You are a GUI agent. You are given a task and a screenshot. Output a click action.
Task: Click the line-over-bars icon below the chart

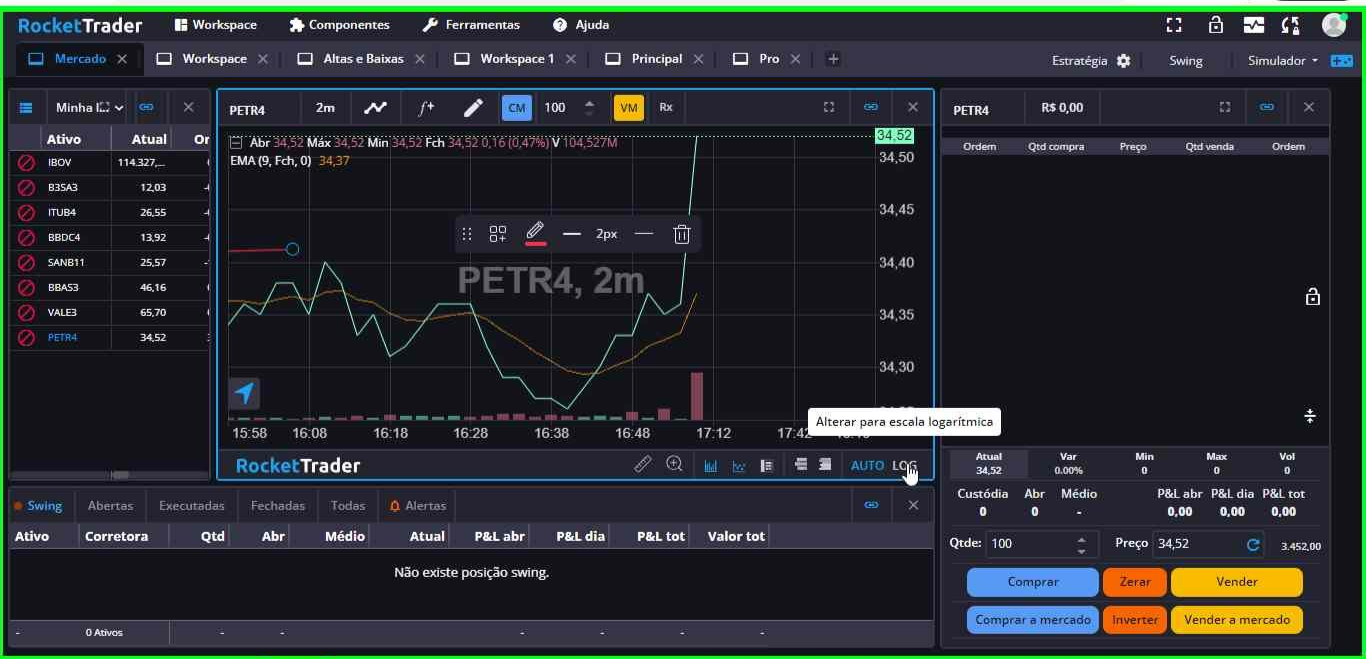[x=739, y=465]
